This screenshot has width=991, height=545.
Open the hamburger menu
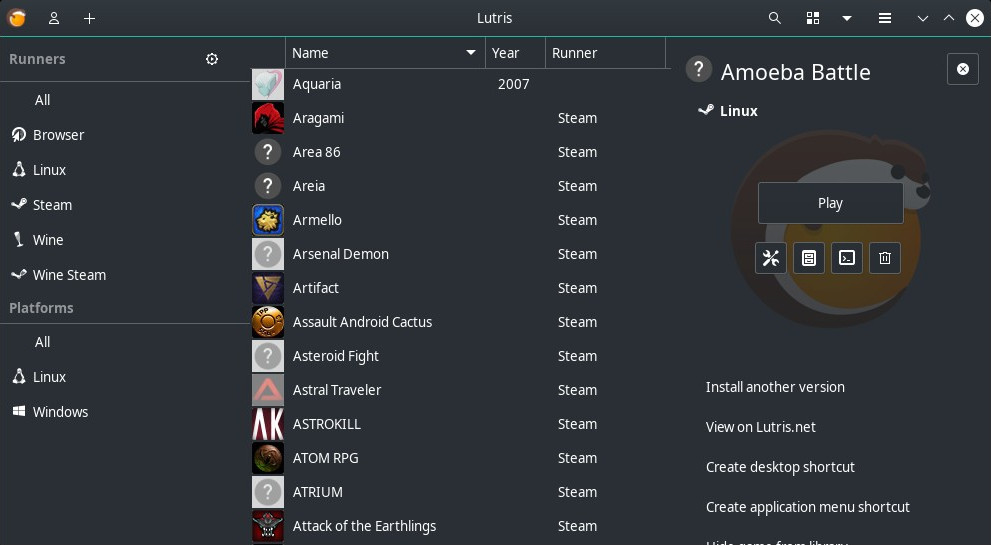pyautogui.click(x=885, y=18)
